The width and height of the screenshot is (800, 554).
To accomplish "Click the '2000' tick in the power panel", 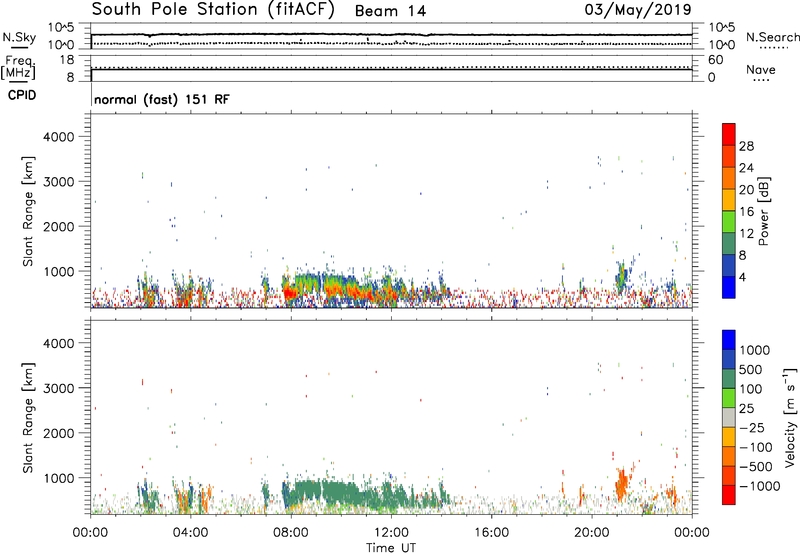I will 58,226.
